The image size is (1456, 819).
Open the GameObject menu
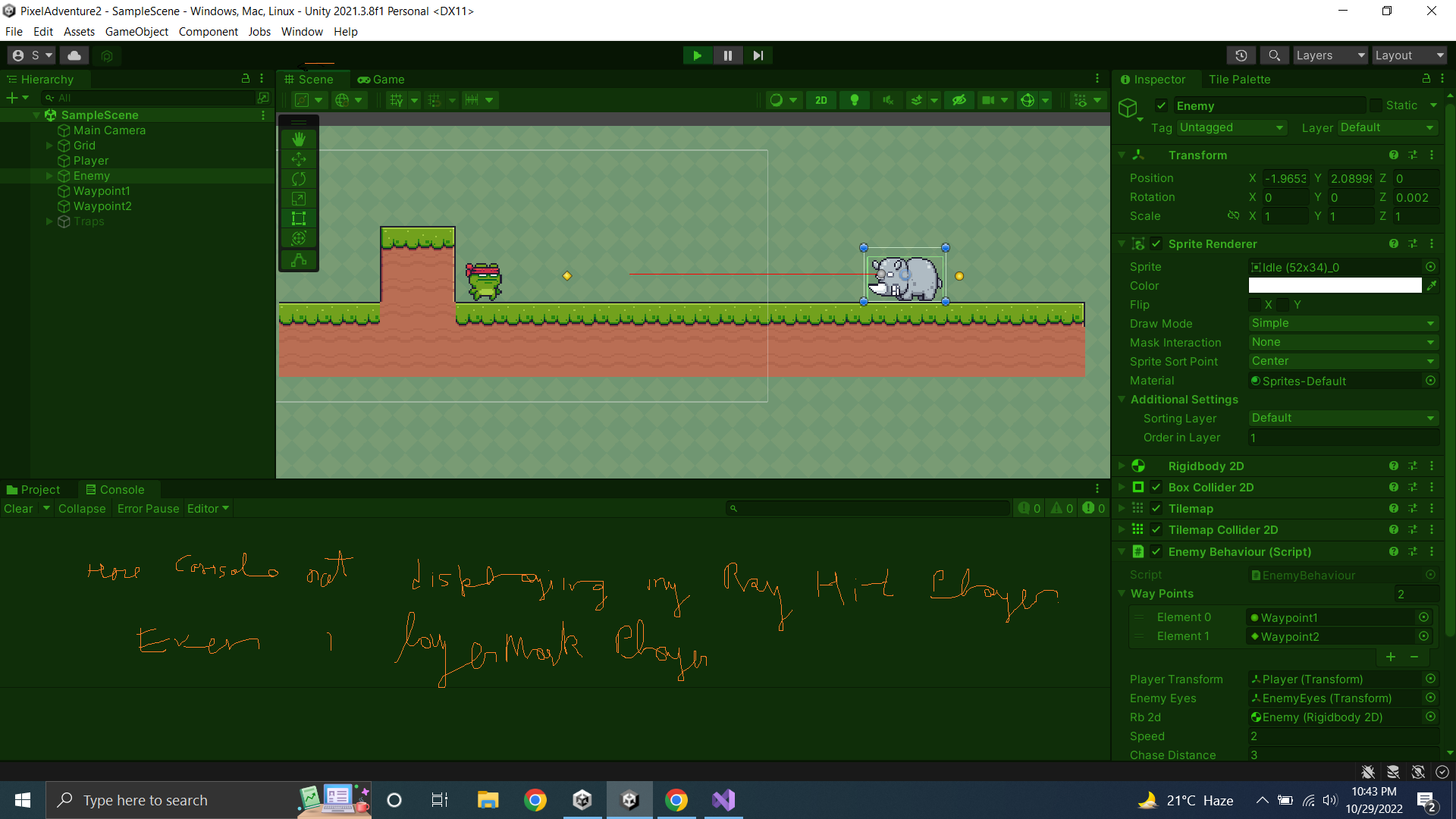(x=136, y=31)
